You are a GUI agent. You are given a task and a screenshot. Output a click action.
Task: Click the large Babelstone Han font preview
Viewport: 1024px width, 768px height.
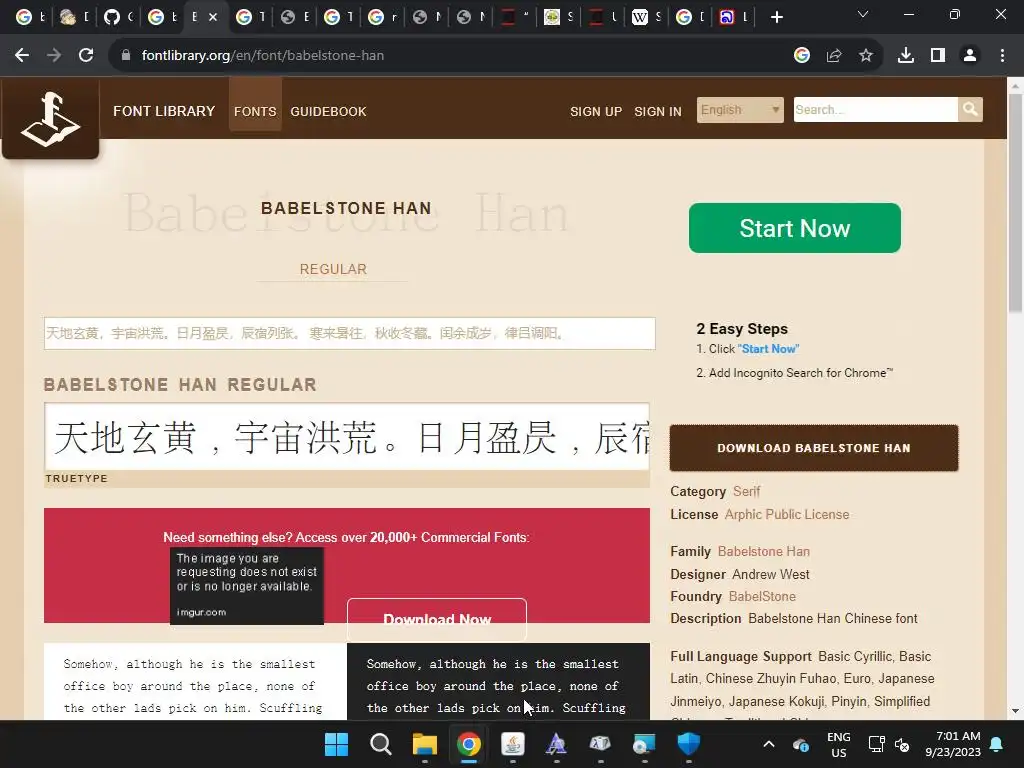pos(347,437)
